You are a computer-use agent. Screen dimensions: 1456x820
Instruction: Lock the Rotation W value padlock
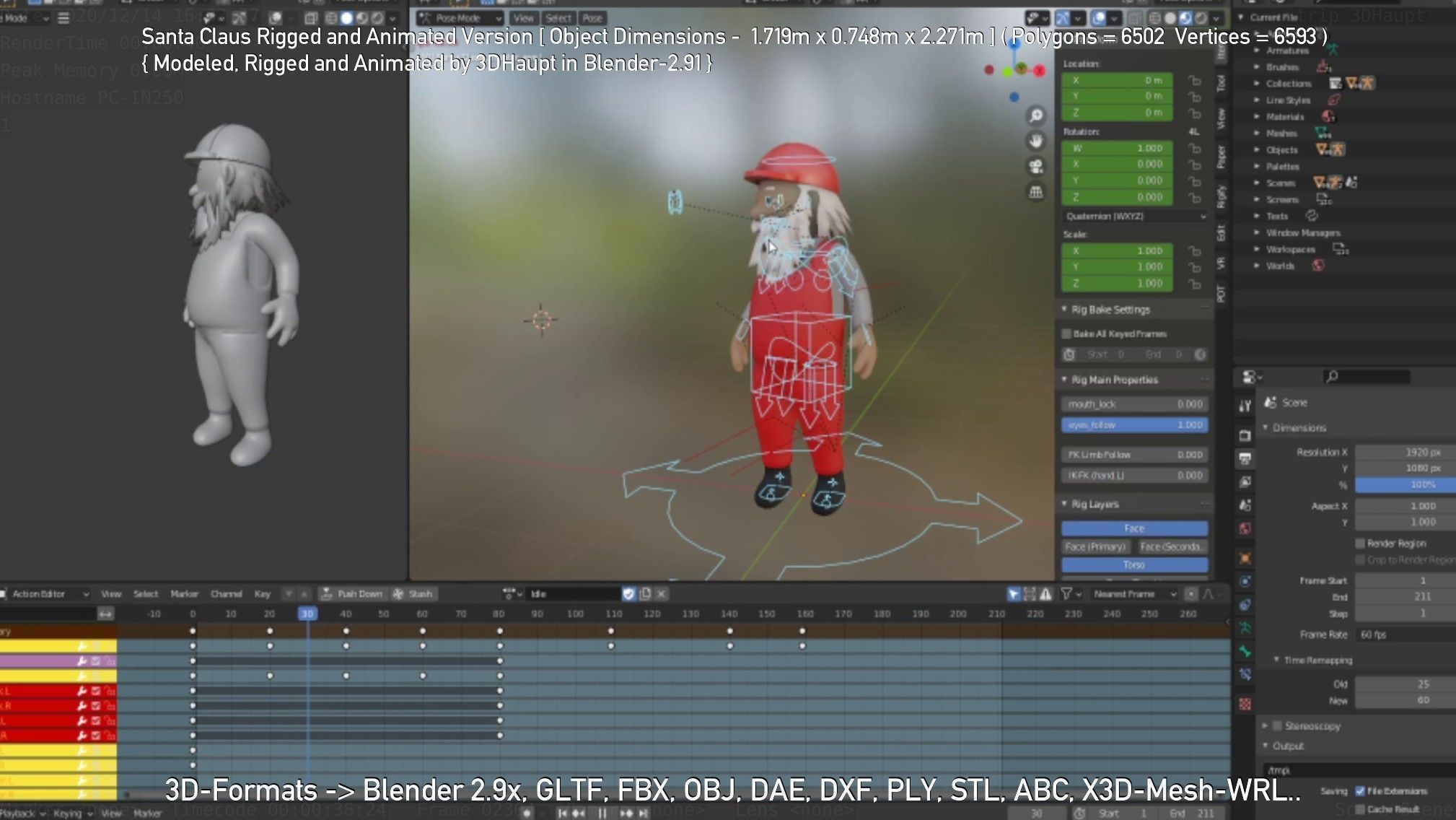[x=1195, y=148]
